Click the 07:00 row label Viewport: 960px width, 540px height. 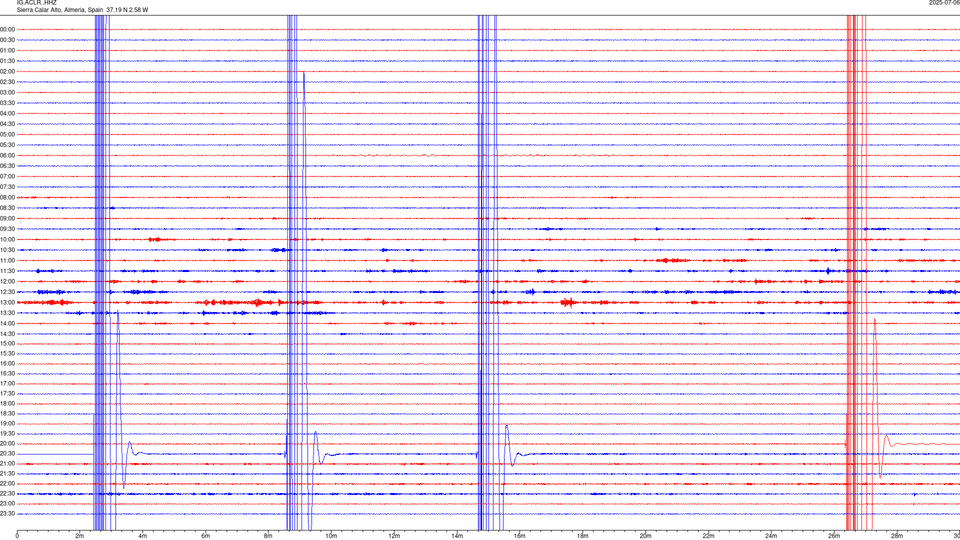click(7, 176)
